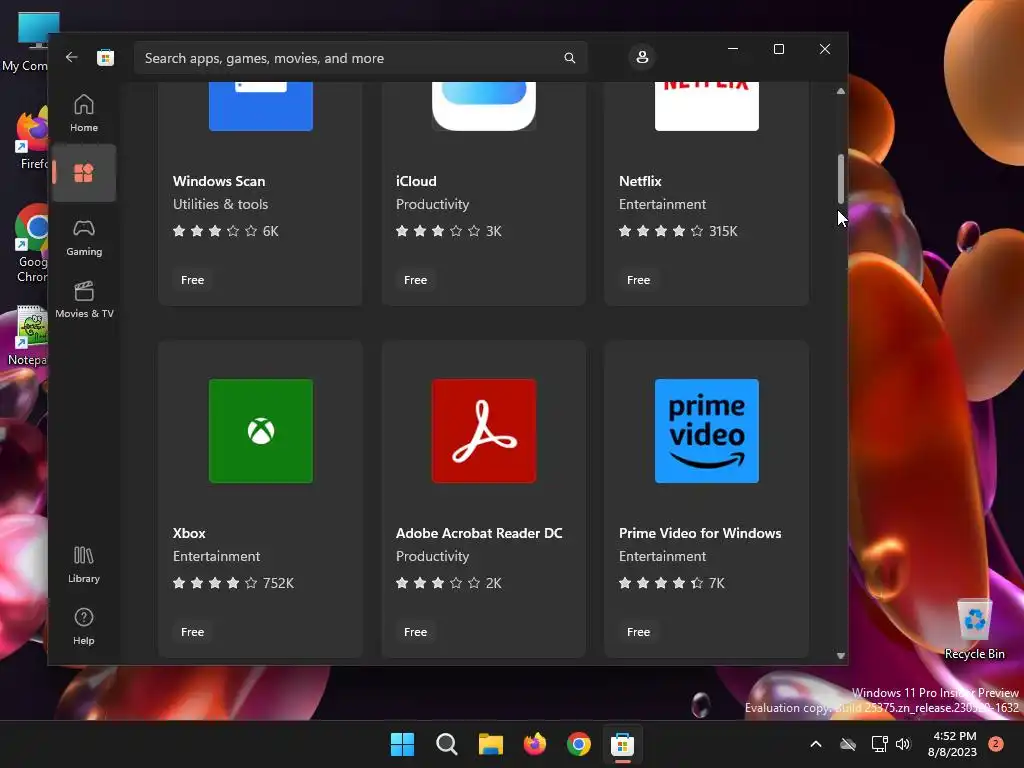Click the 2K rating on Adobe Acrobat card
The width and height of the screenshot is (1024, 768).
coord(494,583)
